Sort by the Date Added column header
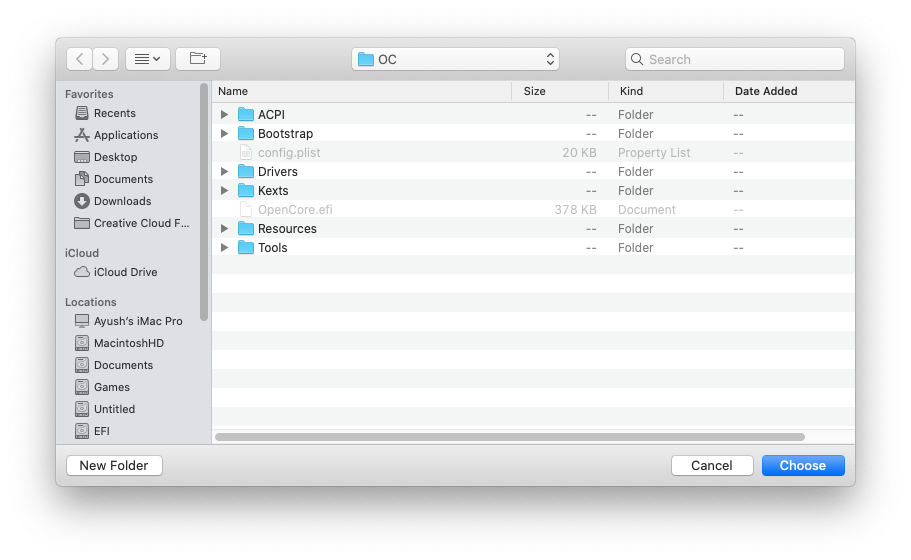Viewport: 911px width, 560px height. coord(789,91)
